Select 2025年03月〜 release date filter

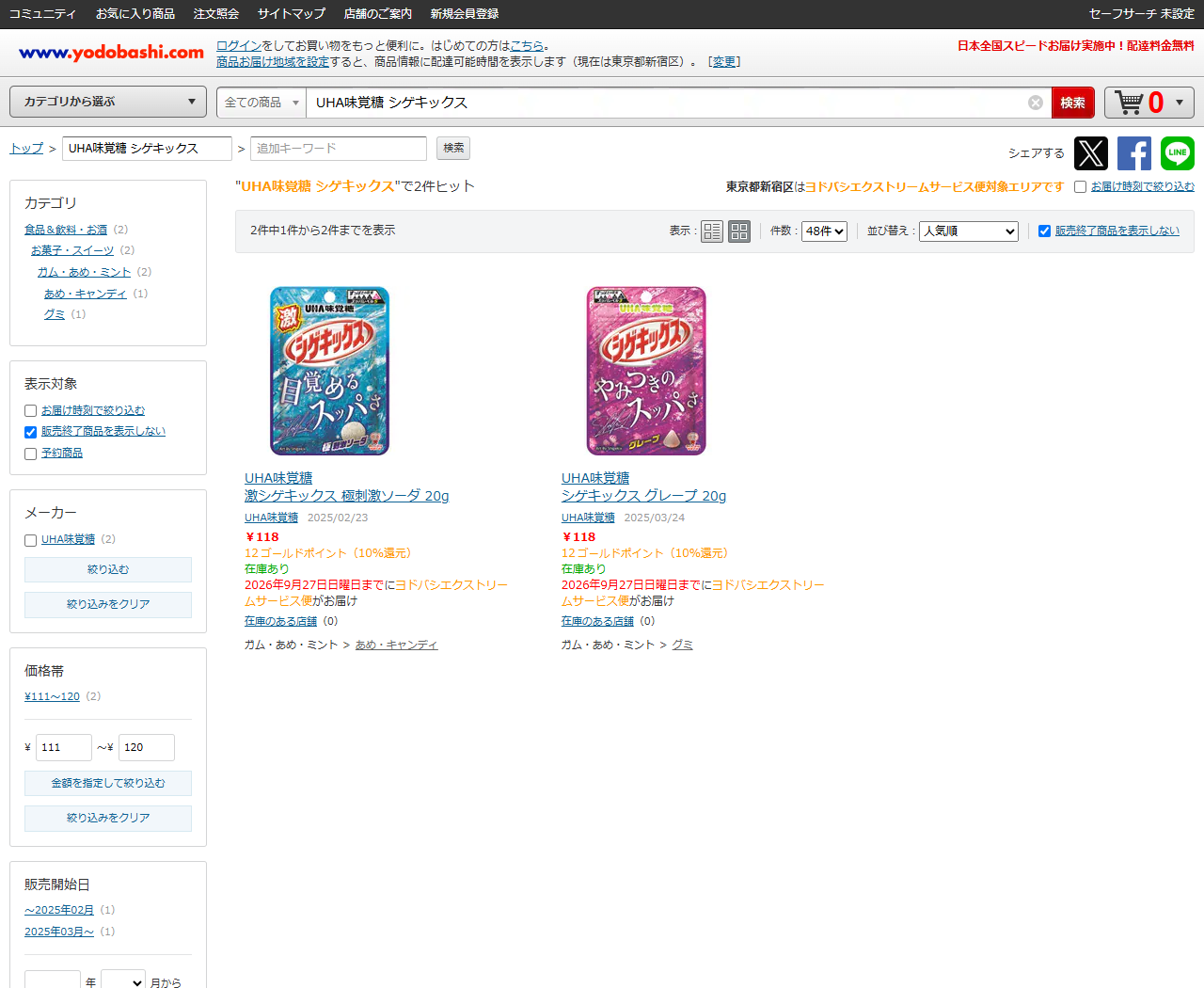pyautogui.click(x=59, y=932)
